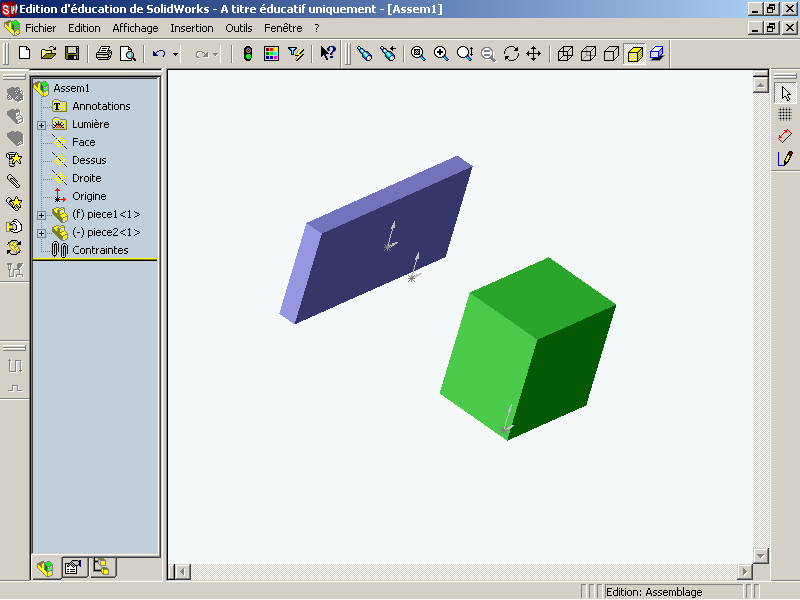The image size is (800, 600).
Task: Click the horizontal scrollbar left arrow
Action: [x=184, y=571]
